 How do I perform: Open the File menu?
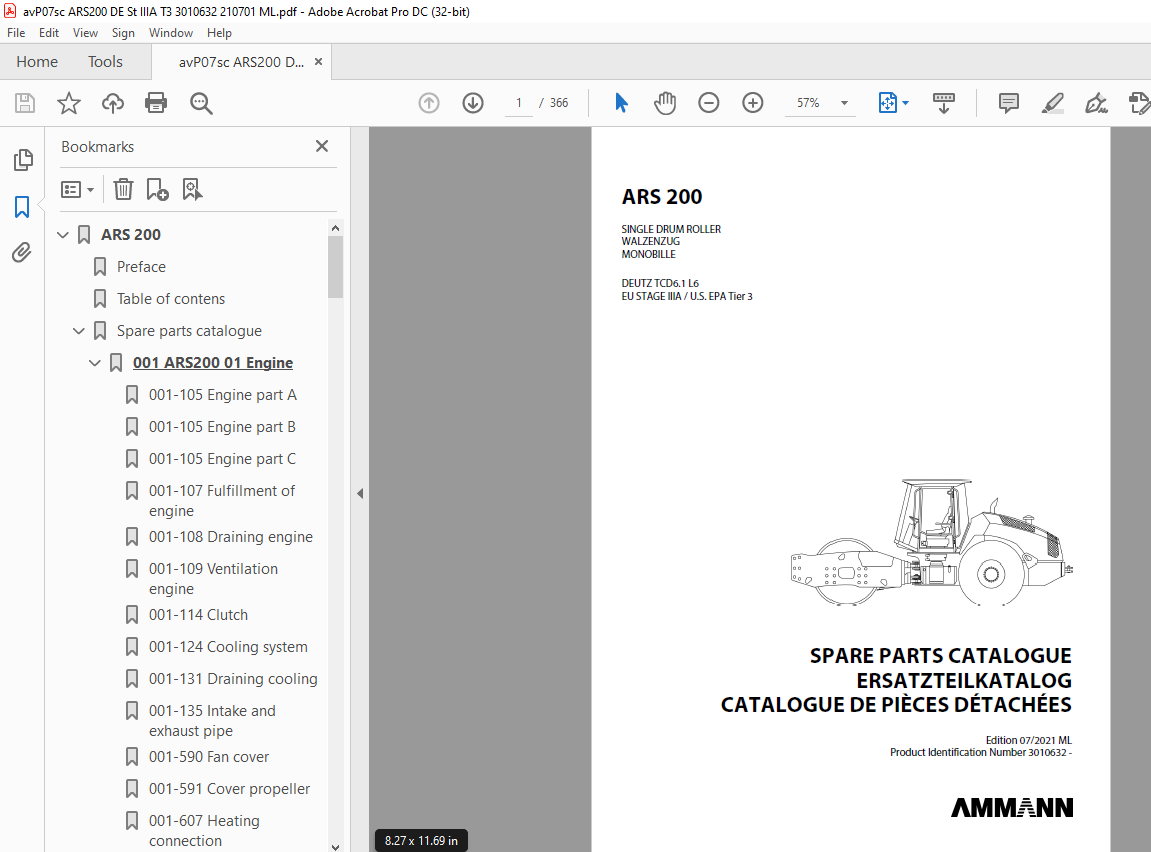[16, 33]
